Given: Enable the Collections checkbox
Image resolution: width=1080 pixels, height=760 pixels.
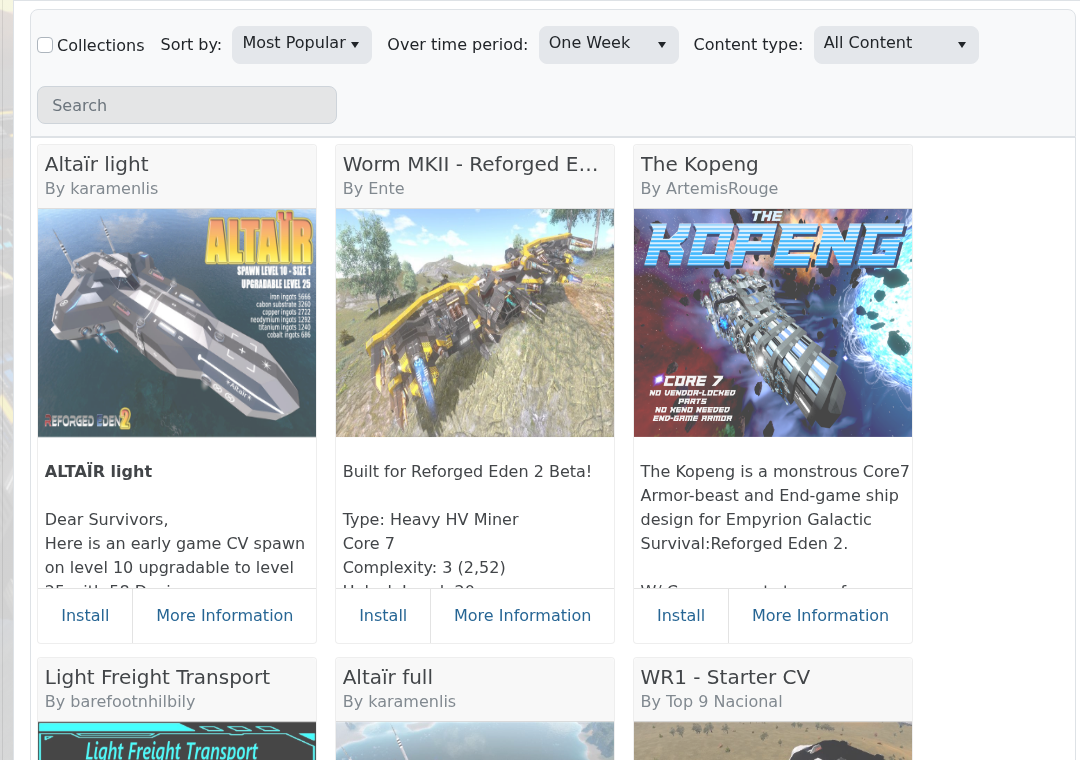Looking at the screenshot, I should [45, 45].
